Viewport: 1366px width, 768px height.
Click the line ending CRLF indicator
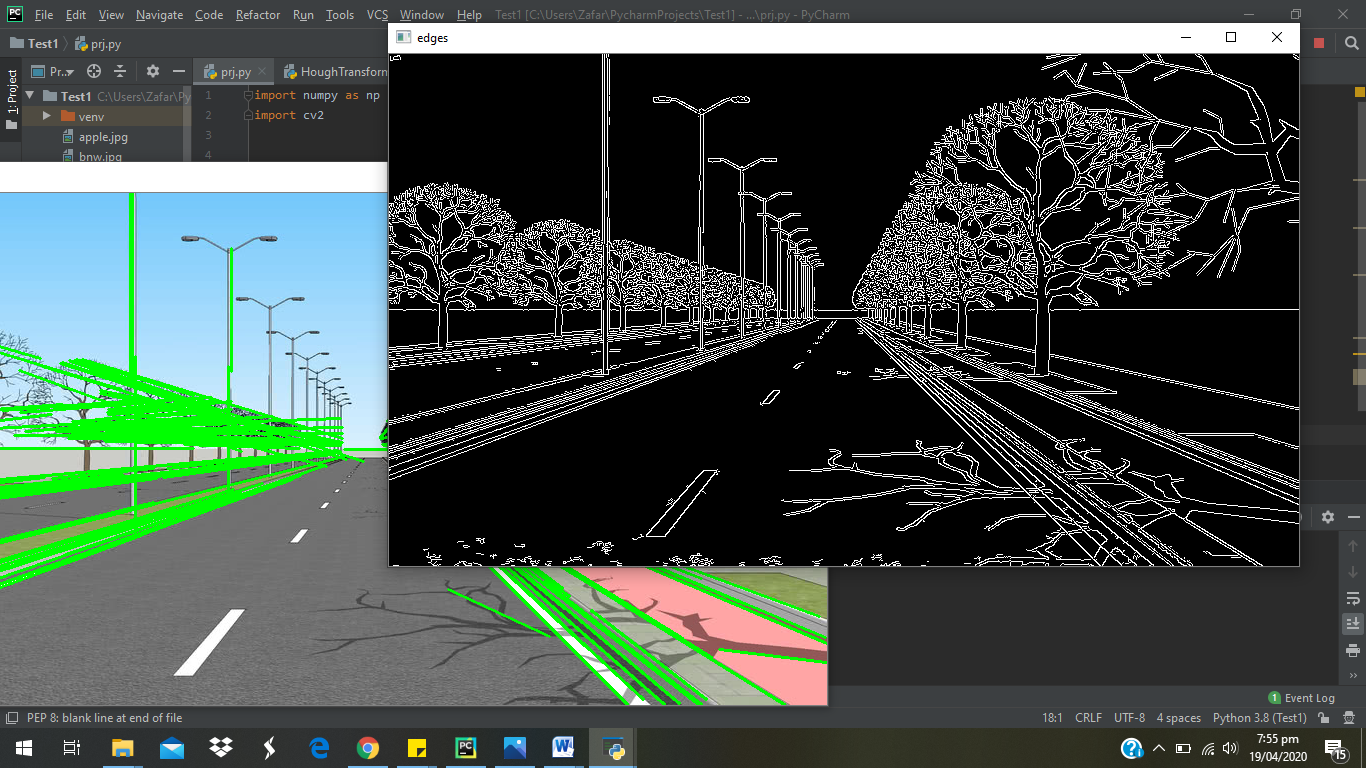(x=1088, y=717)
